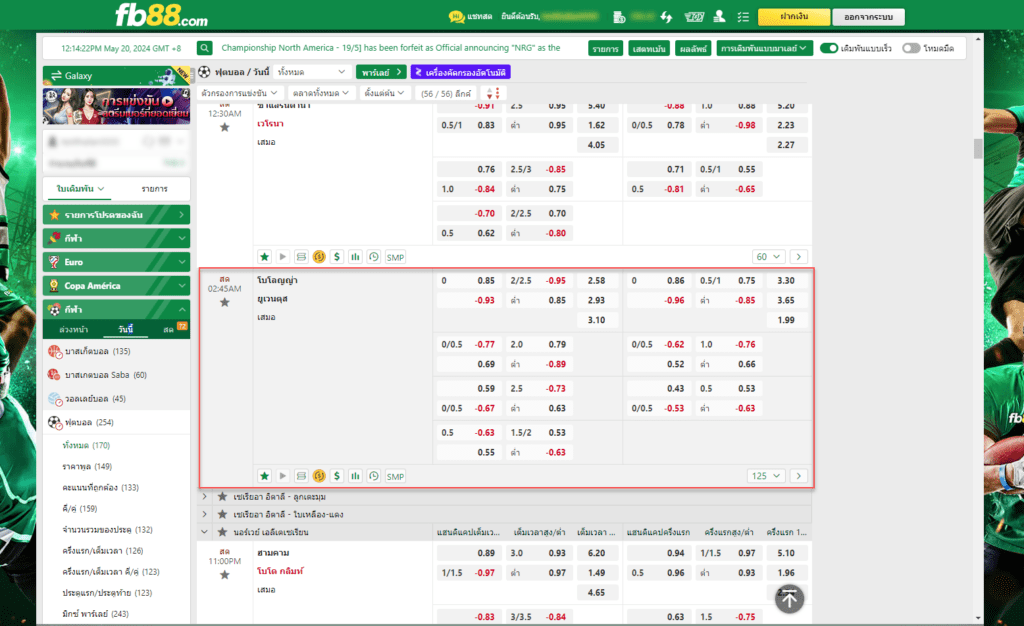Turn off the เดิมพันแบบเร็ว quick bet toggle

point(829,48)
